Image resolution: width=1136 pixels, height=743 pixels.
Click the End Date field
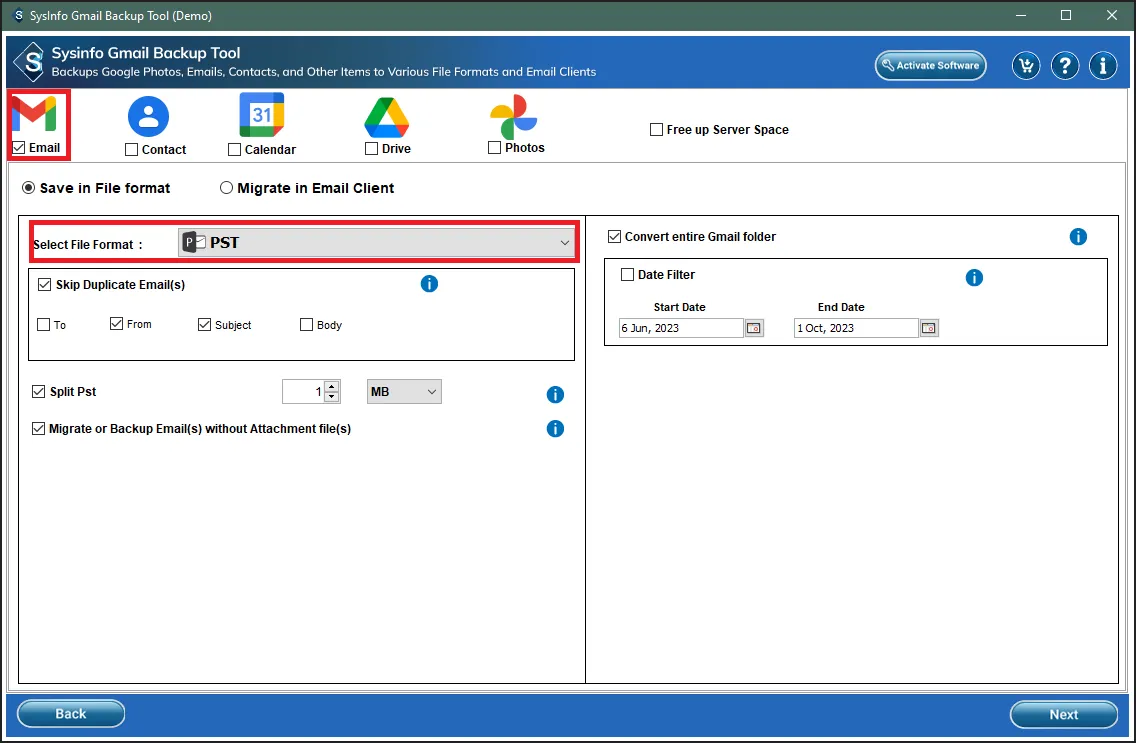(856, 328)
